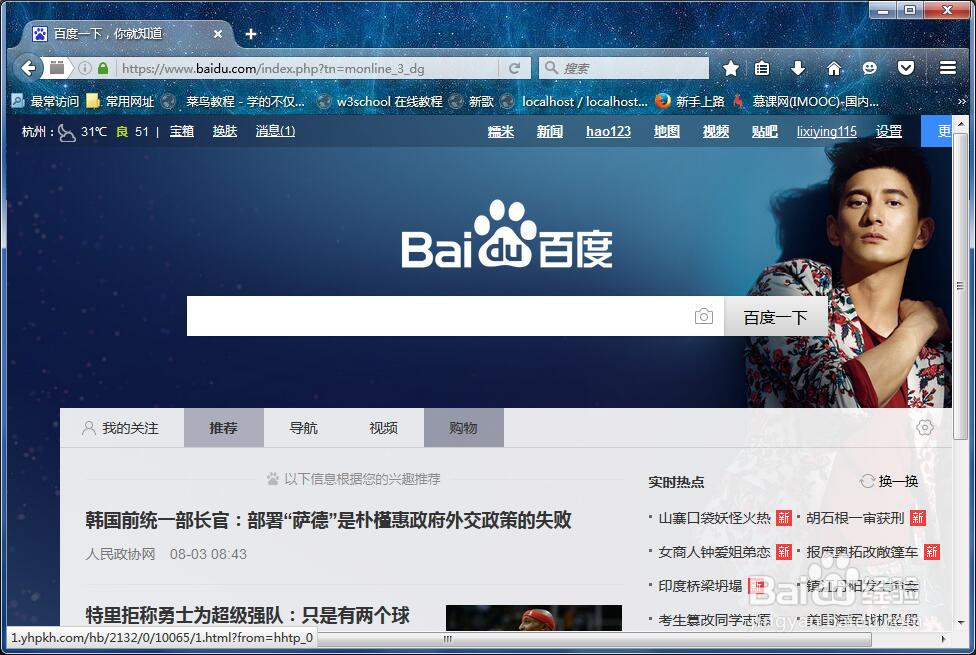Click the site information icon in address bar
This screenshot has height=655, width=976.
pyautogui.click(x=85, y=68)
